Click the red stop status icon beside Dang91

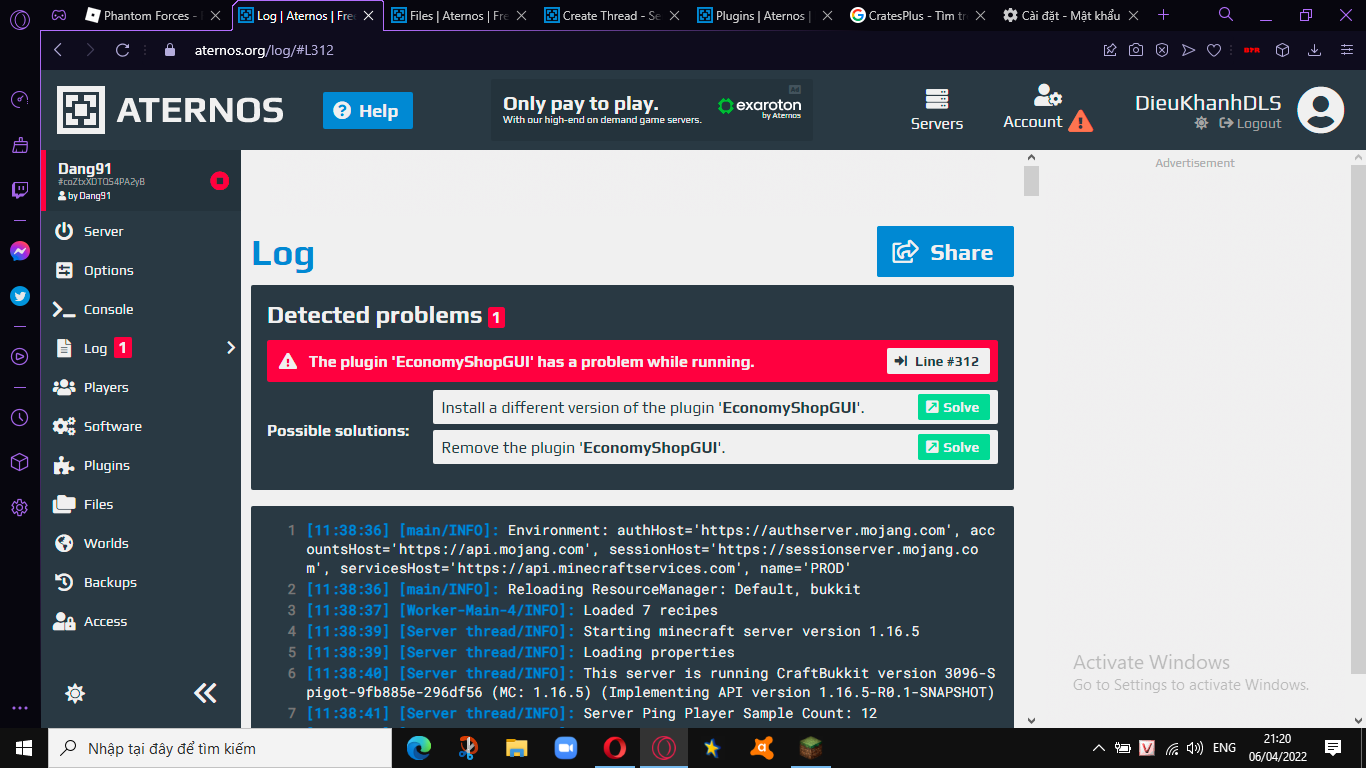click(x=220, y=181)
